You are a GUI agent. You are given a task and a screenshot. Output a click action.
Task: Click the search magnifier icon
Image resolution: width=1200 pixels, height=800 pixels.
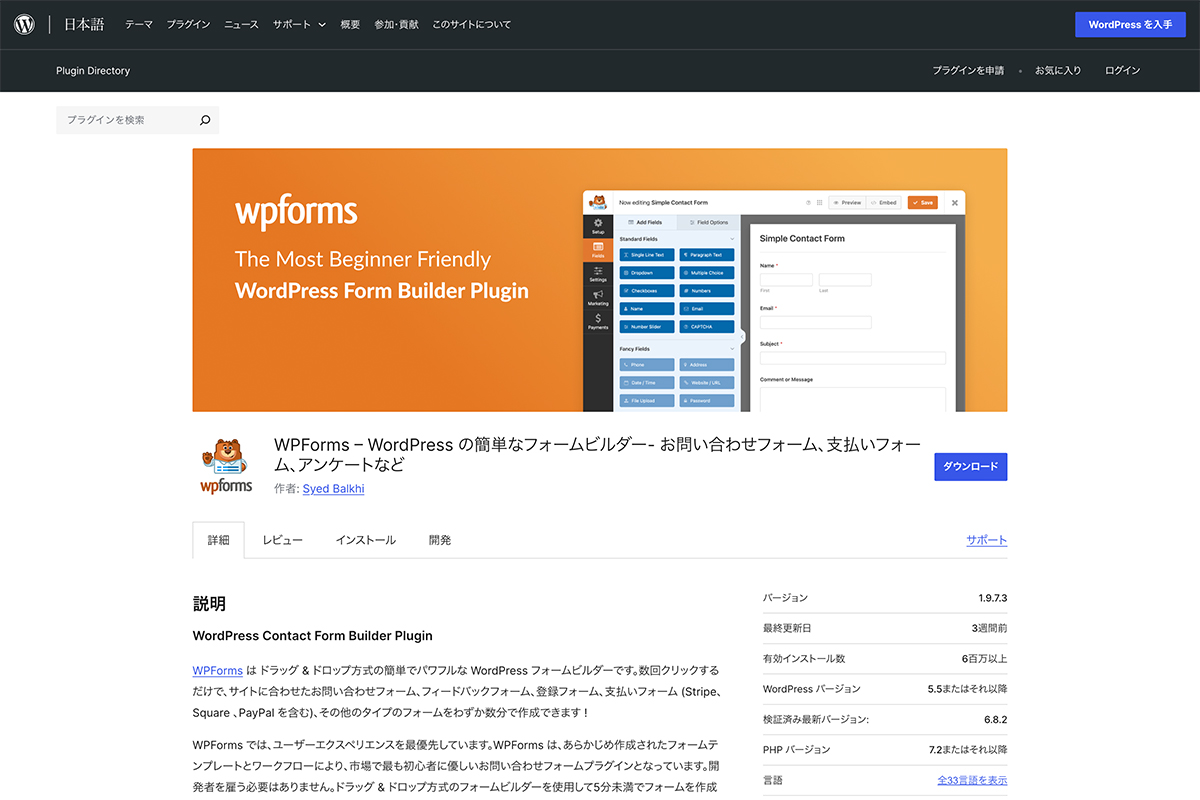point(205,120)
